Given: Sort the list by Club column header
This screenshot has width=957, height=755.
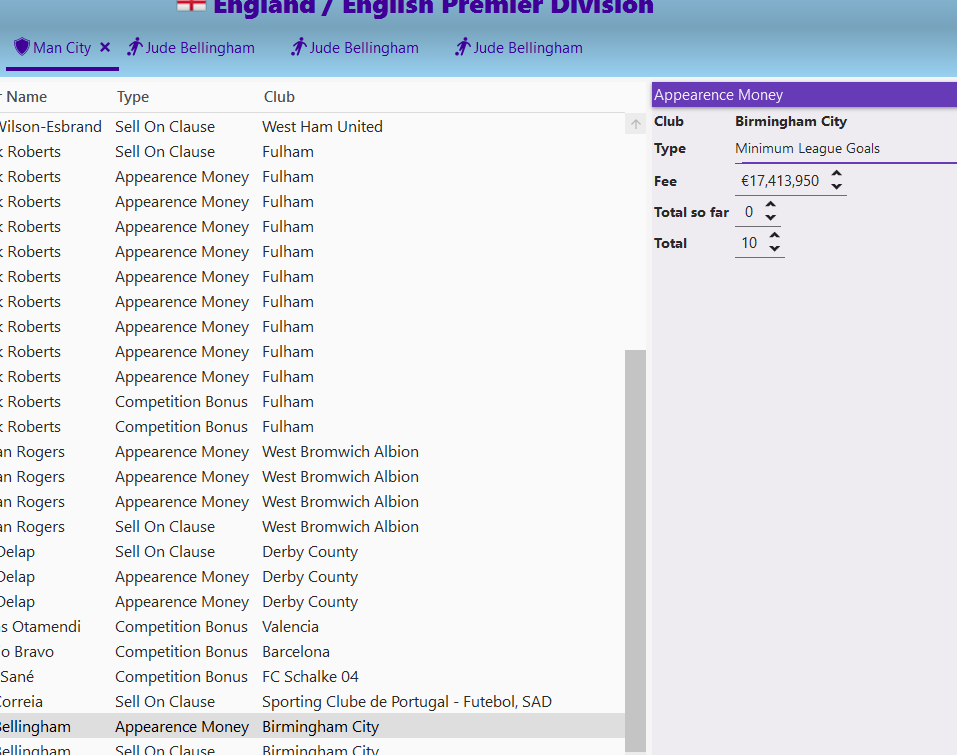Looking at the screenshot, I should tap(279, 97).
